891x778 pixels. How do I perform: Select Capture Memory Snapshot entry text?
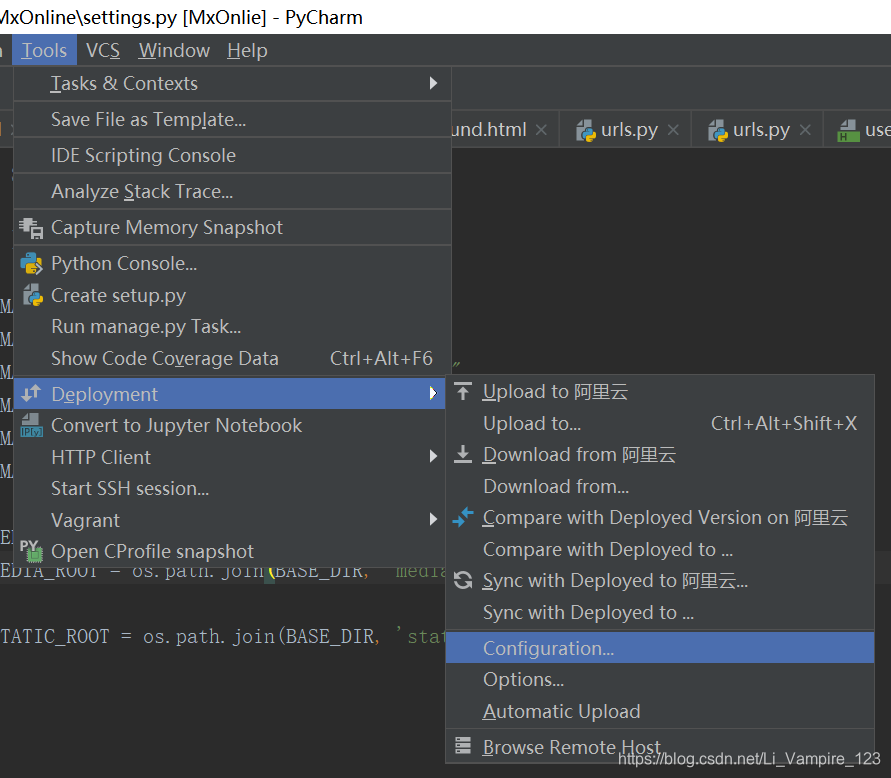166,227
